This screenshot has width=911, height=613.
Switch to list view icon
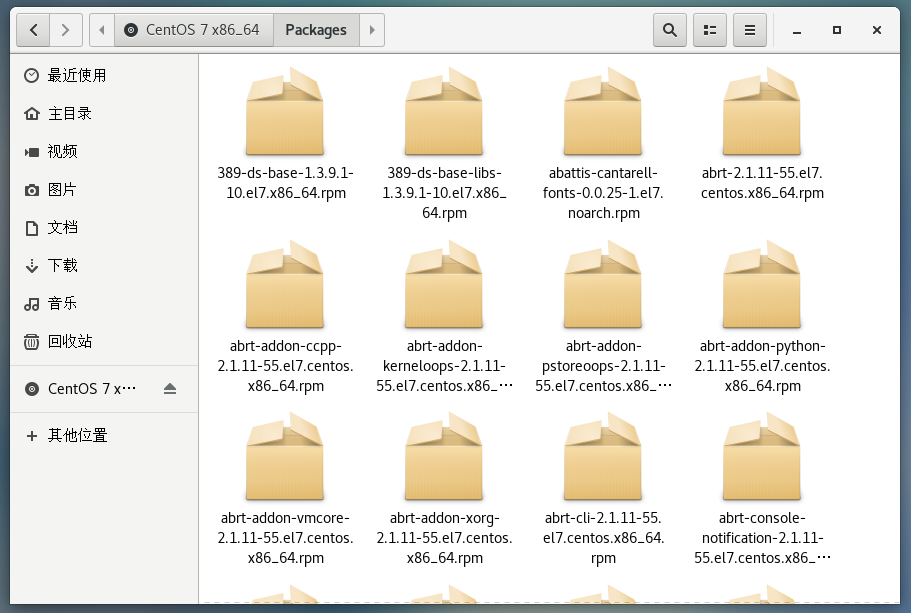point(710,30)
